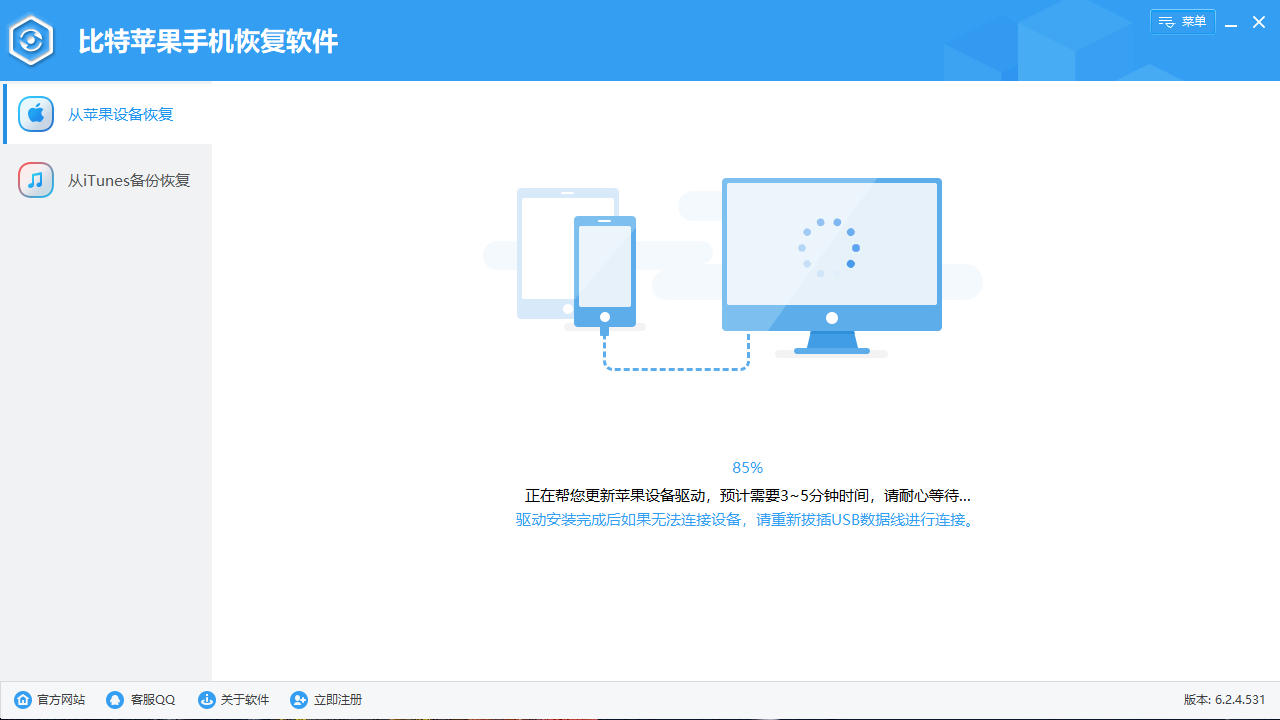Click the icon beside 关于软件

[x=207, y=700]
